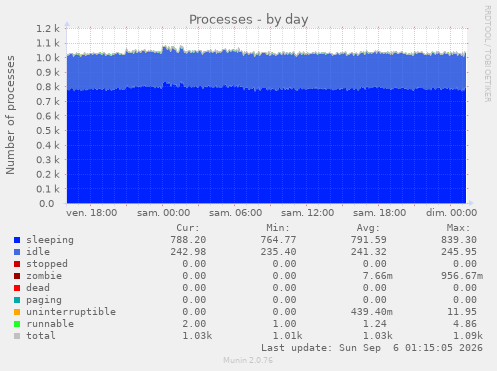The width and height of the screenshot is (497, 371).
Task: Click the zombie legend color swatch
Action: (x=17, y=276)
